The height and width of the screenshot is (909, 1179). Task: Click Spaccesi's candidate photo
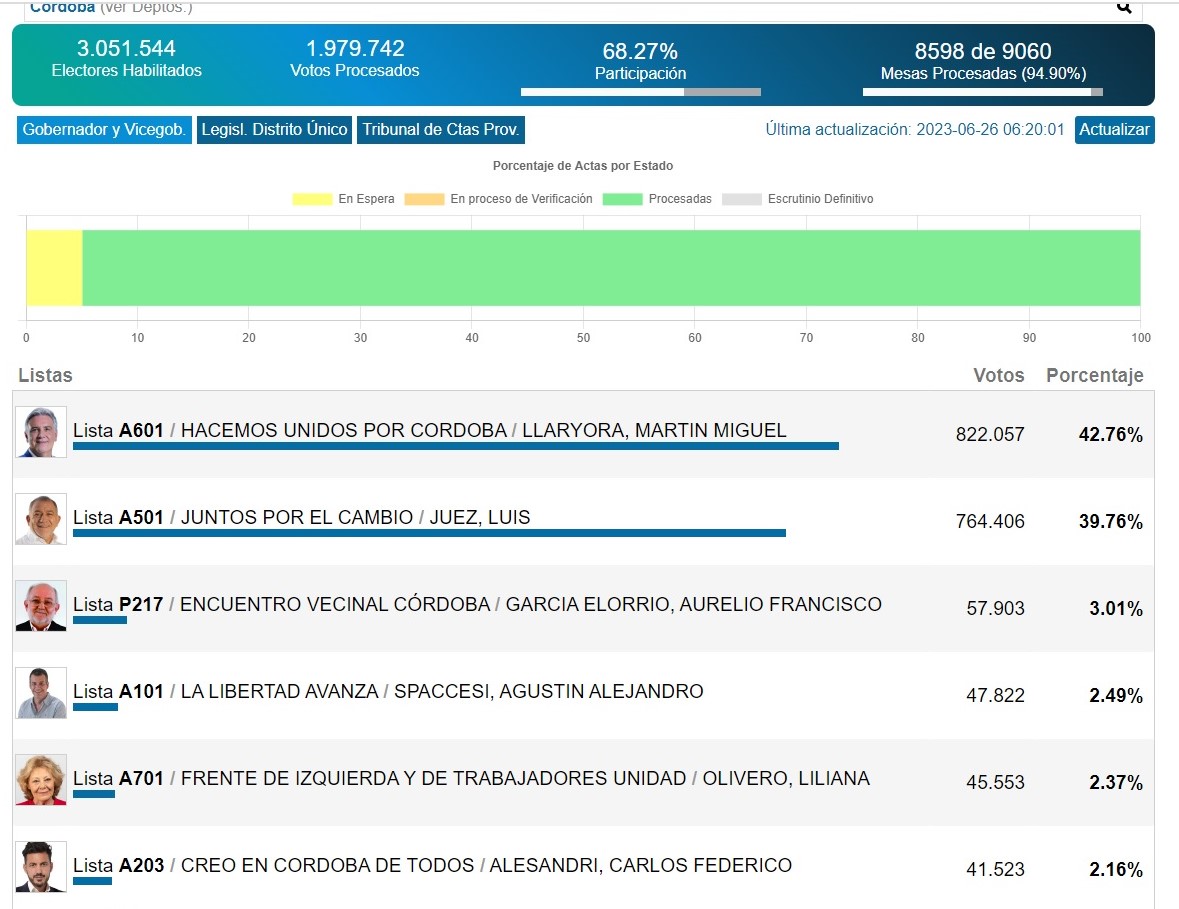(x=41, y=693)
